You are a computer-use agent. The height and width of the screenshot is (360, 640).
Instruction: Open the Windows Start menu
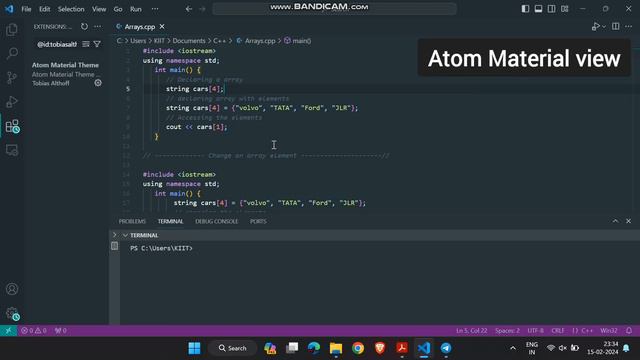coord(194,348)
